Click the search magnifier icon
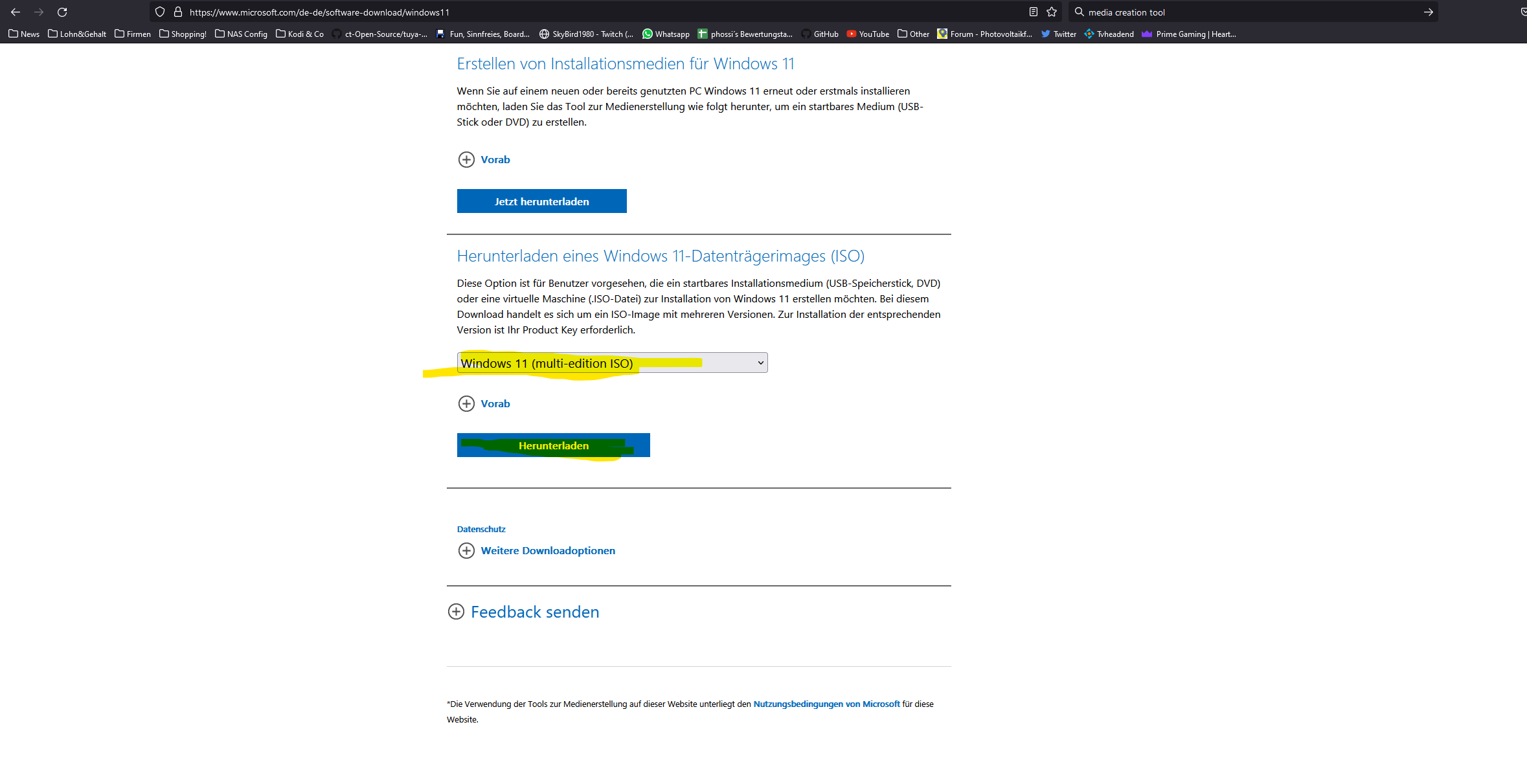1527x784 pixels. (1079, 12)
